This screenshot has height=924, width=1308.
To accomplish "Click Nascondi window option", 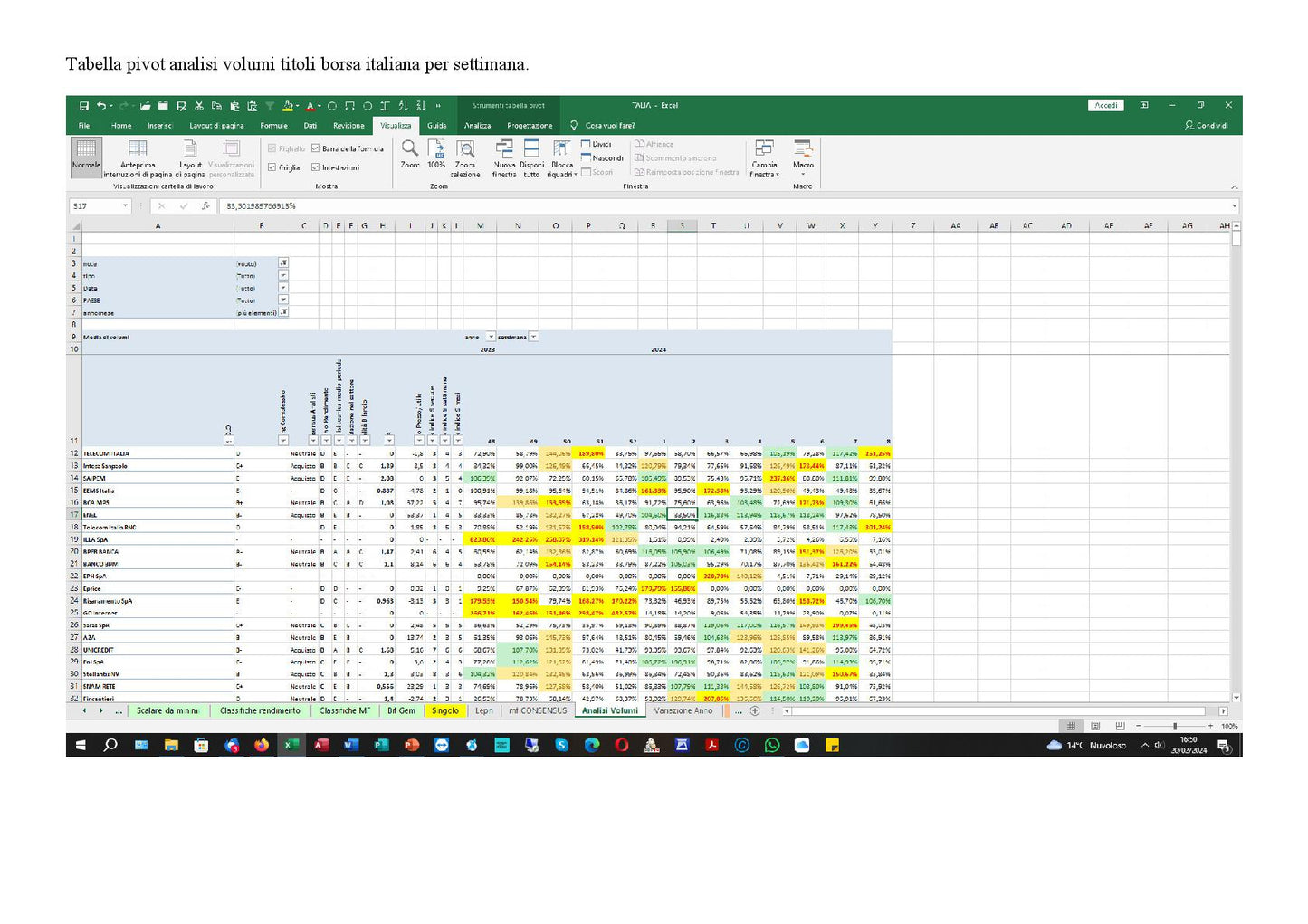I will [x=602, y=158].
